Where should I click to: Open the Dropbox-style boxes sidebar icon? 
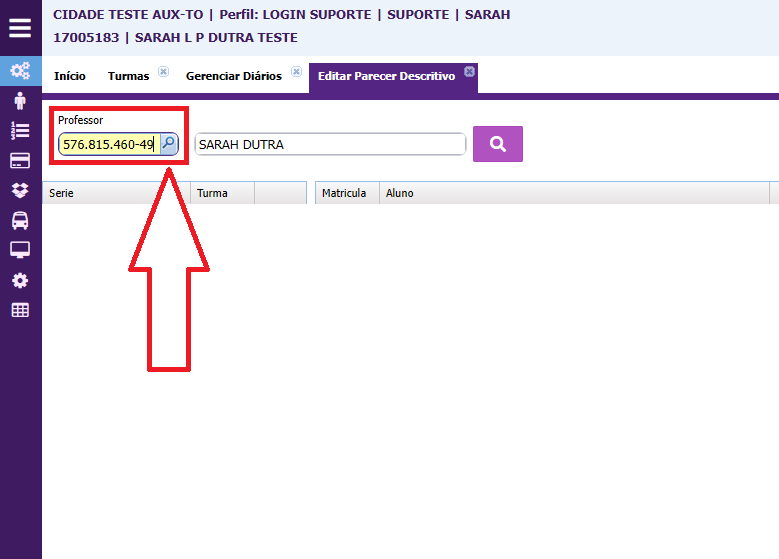[20, 190]
